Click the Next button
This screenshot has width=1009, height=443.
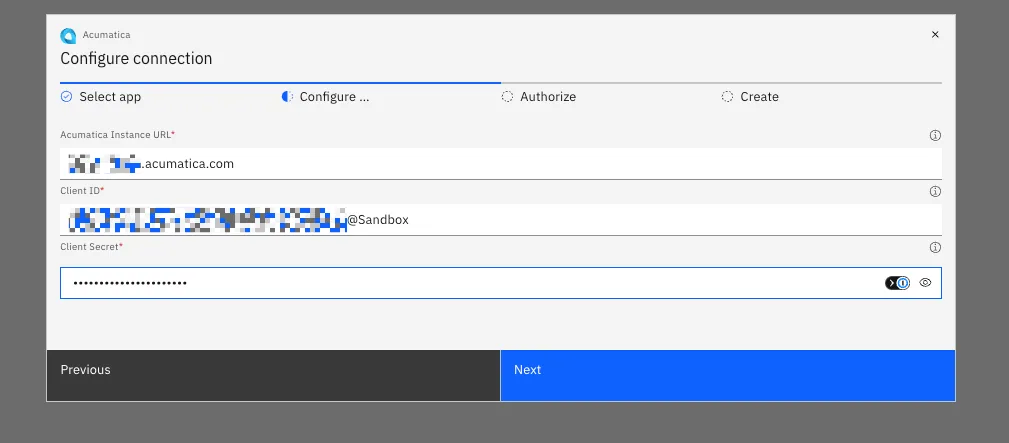coord(728,375)
